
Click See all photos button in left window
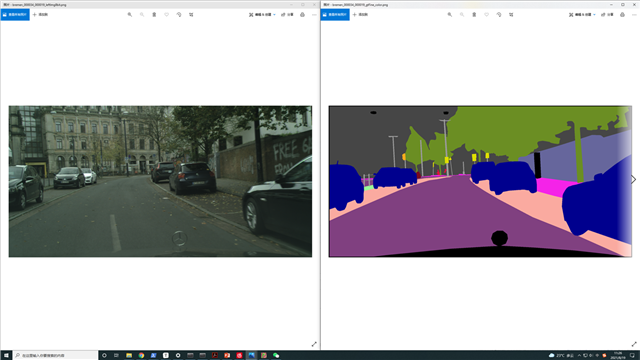click(x=15, y=14)
